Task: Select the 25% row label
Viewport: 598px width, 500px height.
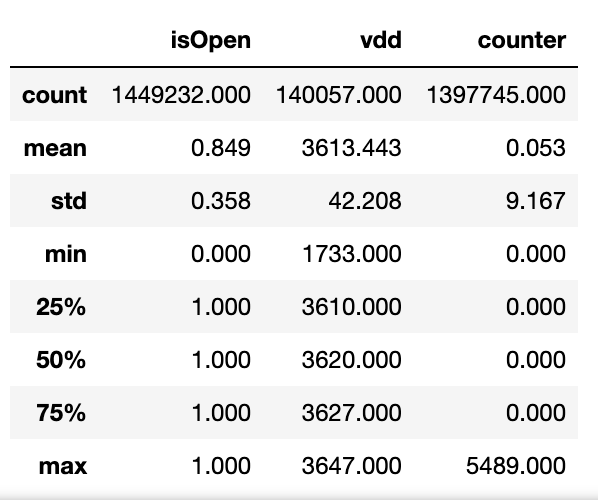Action: [61, 306]
